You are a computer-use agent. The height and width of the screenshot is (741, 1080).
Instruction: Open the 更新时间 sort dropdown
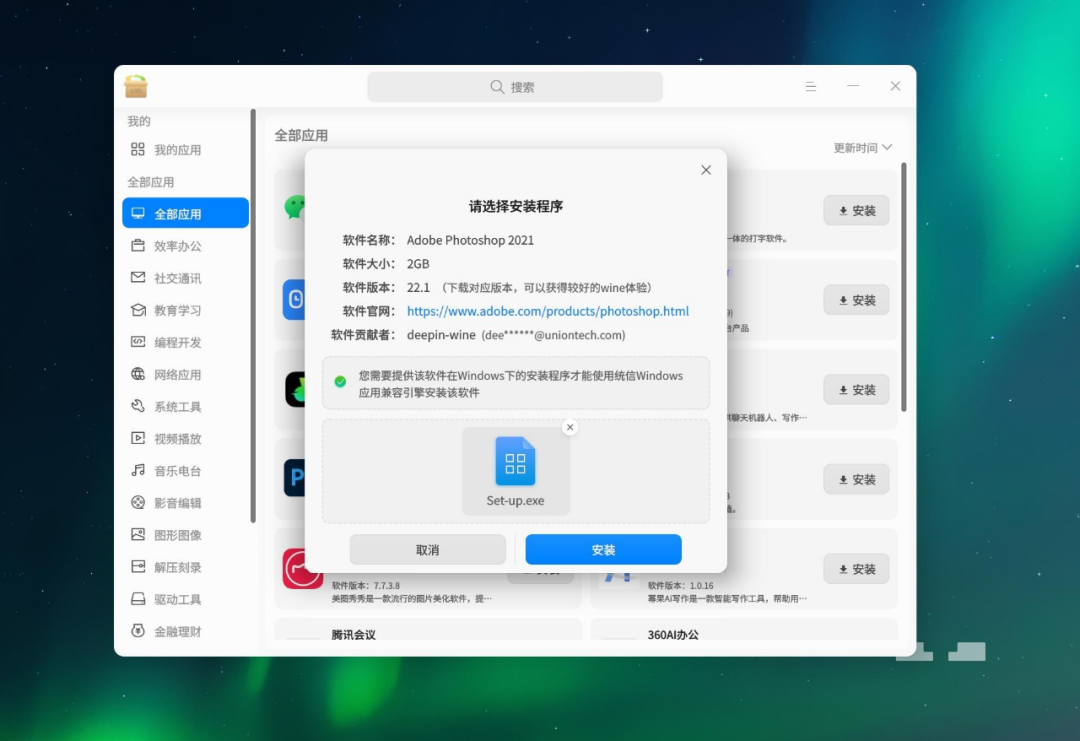pyautogui.click(x=862, y=147)
